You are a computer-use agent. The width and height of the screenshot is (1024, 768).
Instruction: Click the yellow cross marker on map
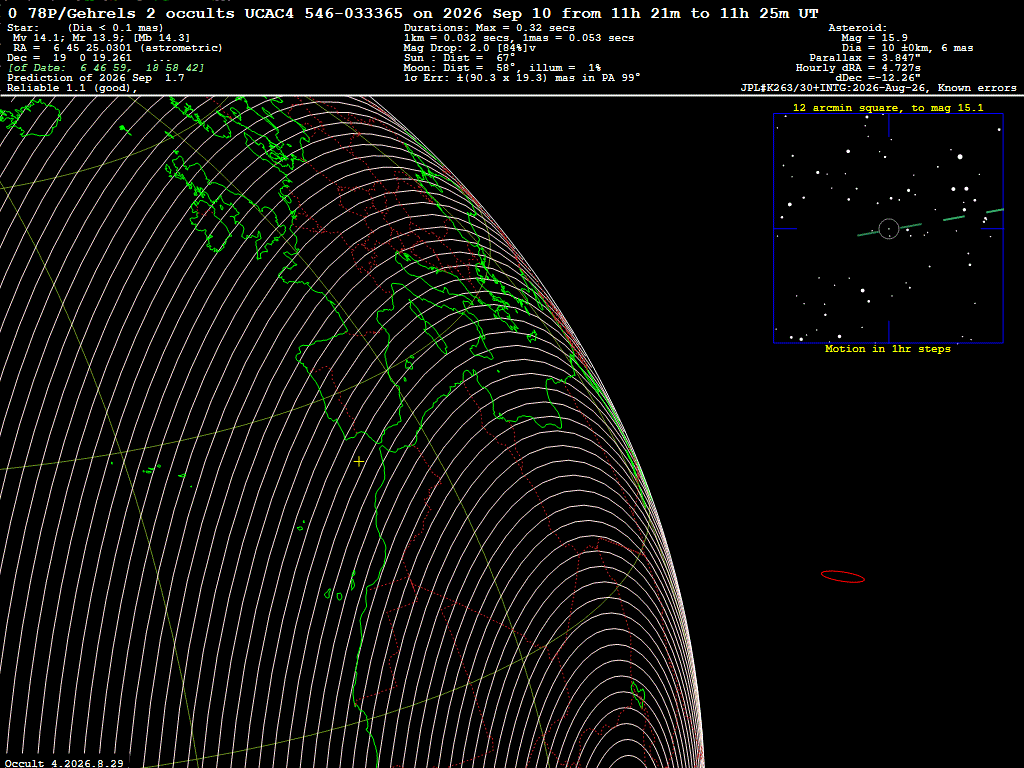point(359,462)
